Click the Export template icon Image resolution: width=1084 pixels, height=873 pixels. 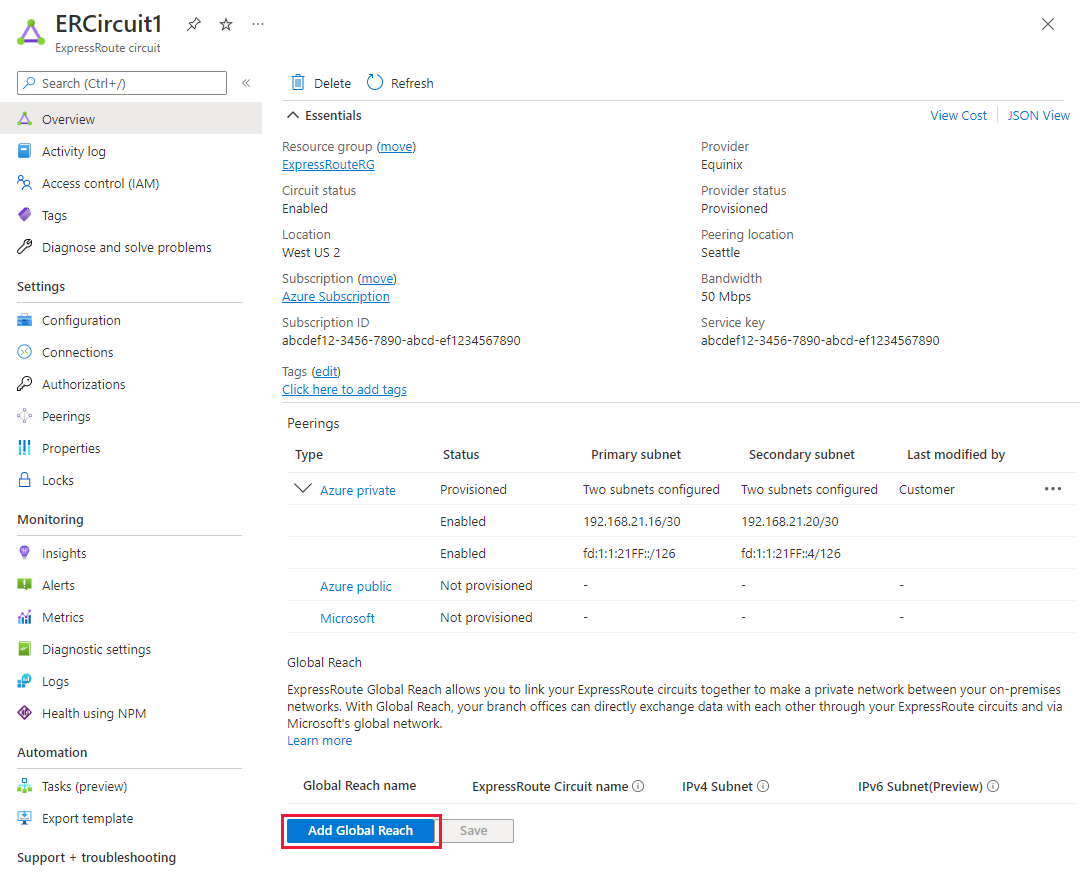(24, 818)
